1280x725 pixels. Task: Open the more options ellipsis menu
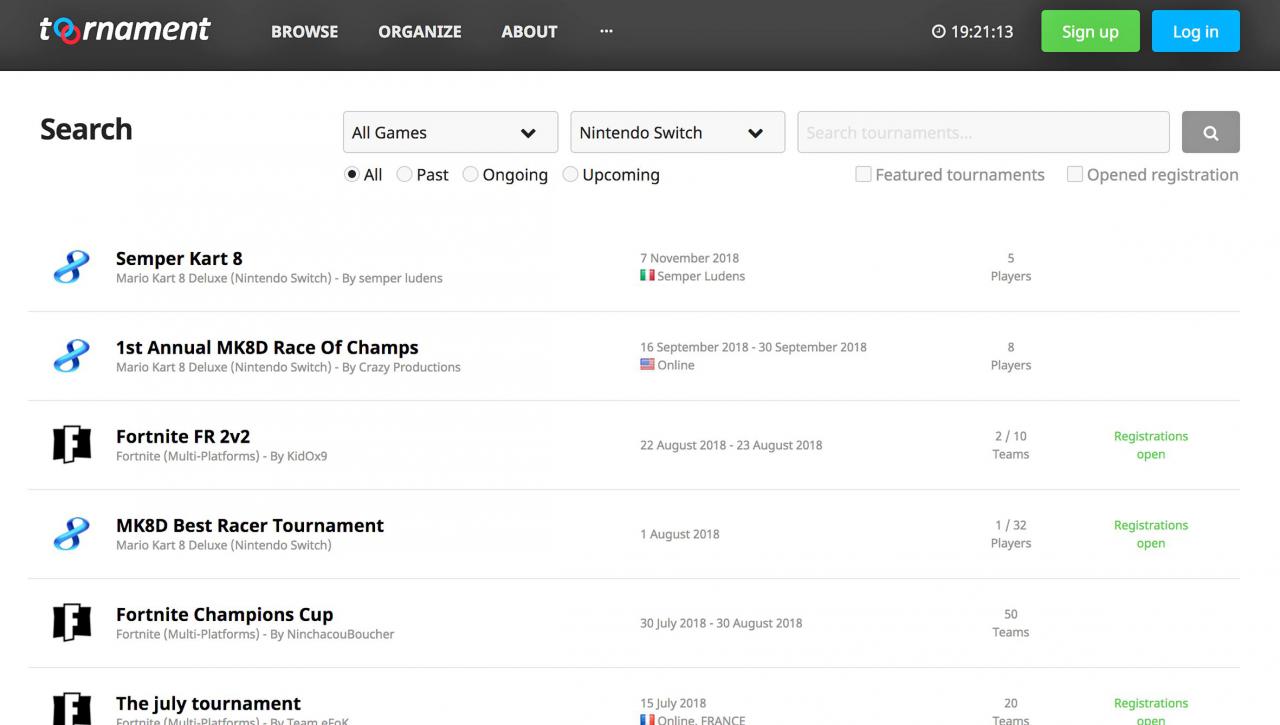[x=606, y=31]
